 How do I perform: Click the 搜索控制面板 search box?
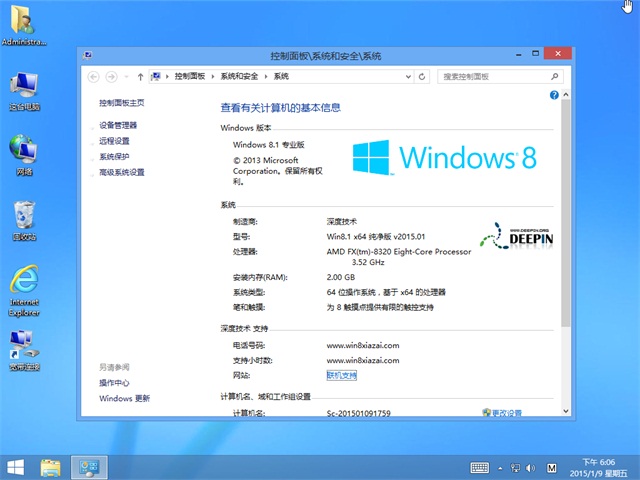click(x=493, y=76)
